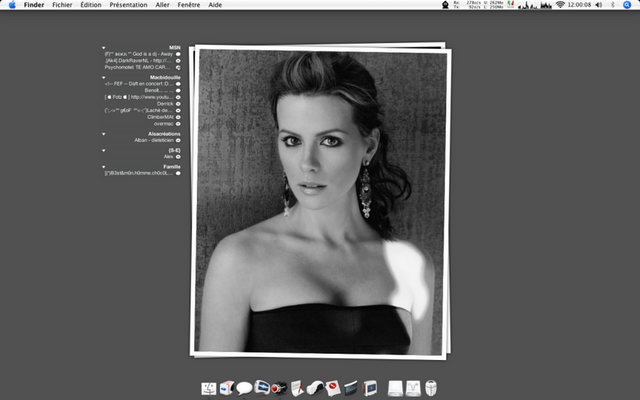The width and height of the screenshot is (640, 400).
Task: Open the Trash in the Dock
Action: 432,388
